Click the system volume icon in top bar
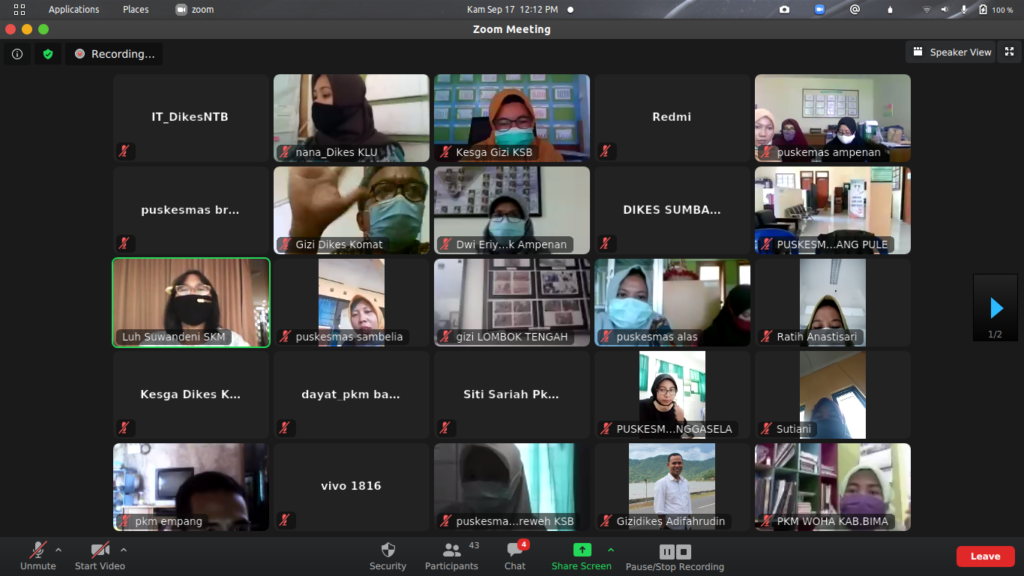The height and width of the screenshot is (576, 1024). pyautogui.click(x=964, y=9)
